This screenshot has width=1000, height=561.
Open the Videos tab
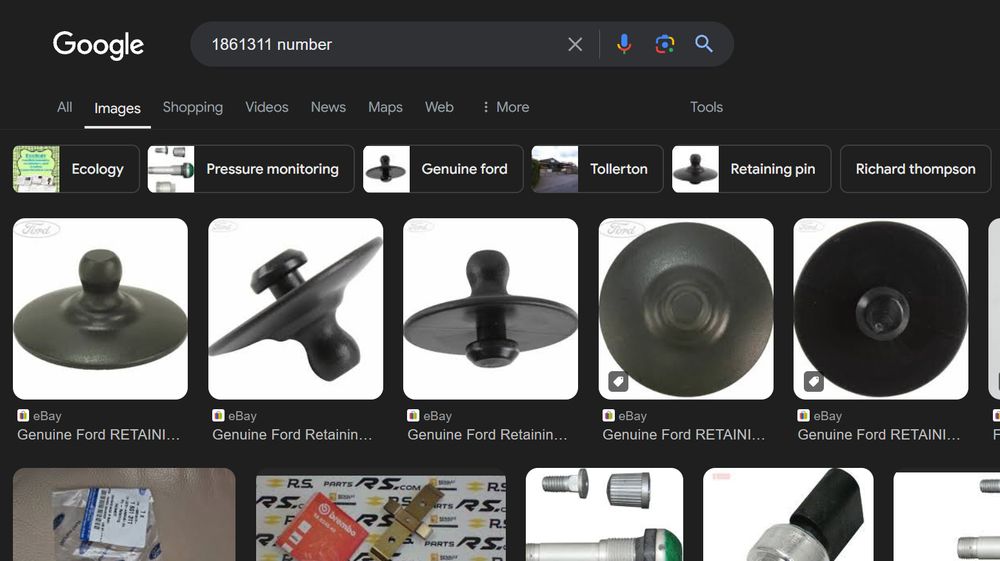pos(267,107)
